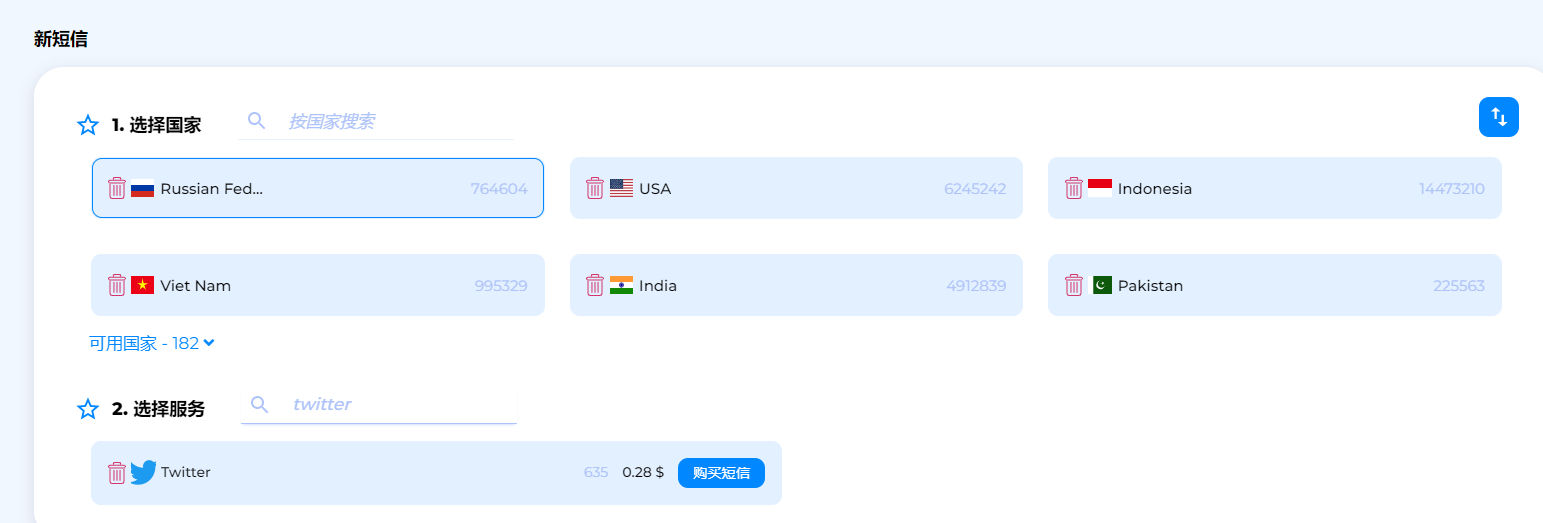Click the trash icon next to Viet Nam

click(117, 285)
